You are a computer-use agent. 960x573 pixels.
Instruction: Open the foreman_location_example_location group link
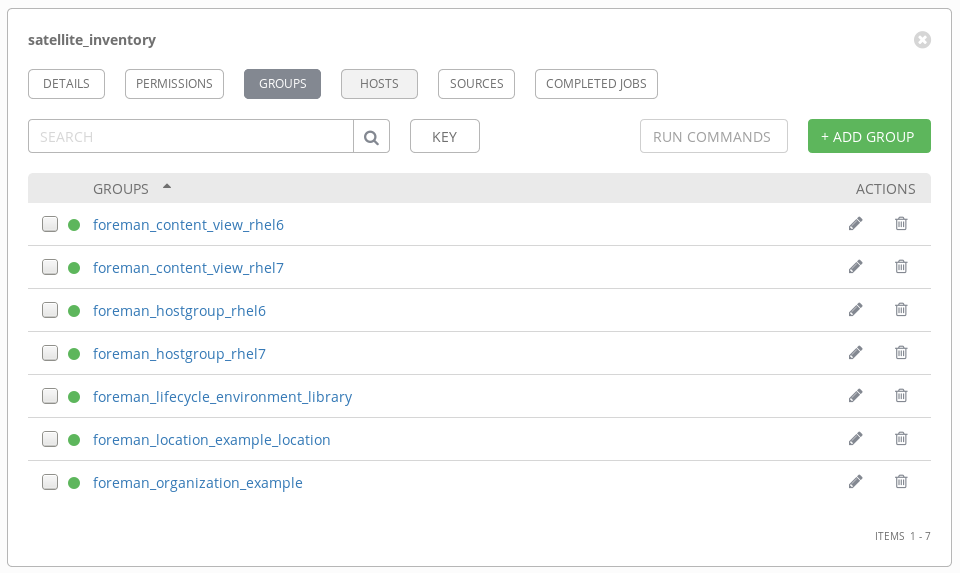[x=211, y=440]
